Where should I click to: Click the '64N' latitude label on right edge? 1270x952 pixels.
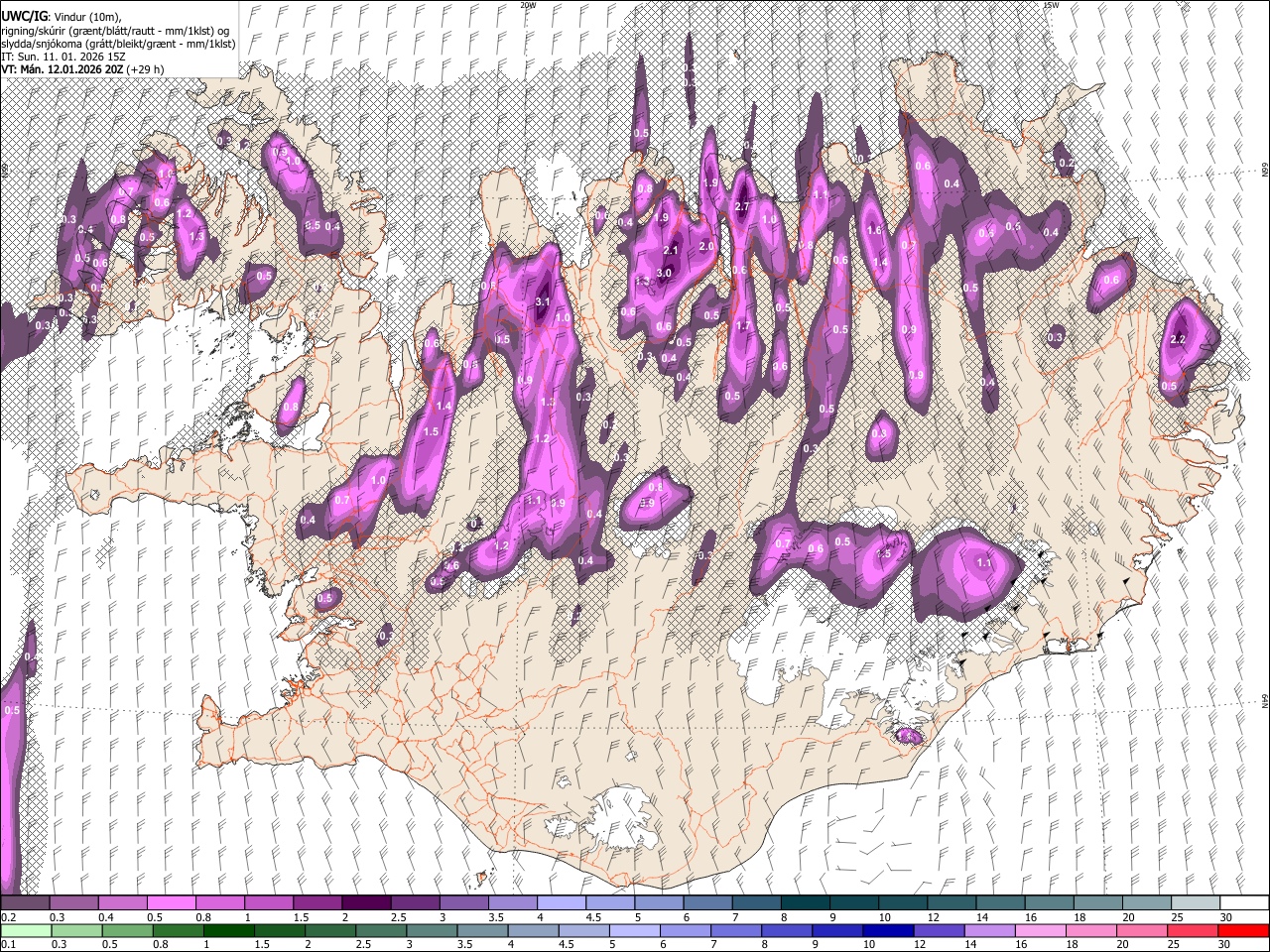(x=1265, y=700)
